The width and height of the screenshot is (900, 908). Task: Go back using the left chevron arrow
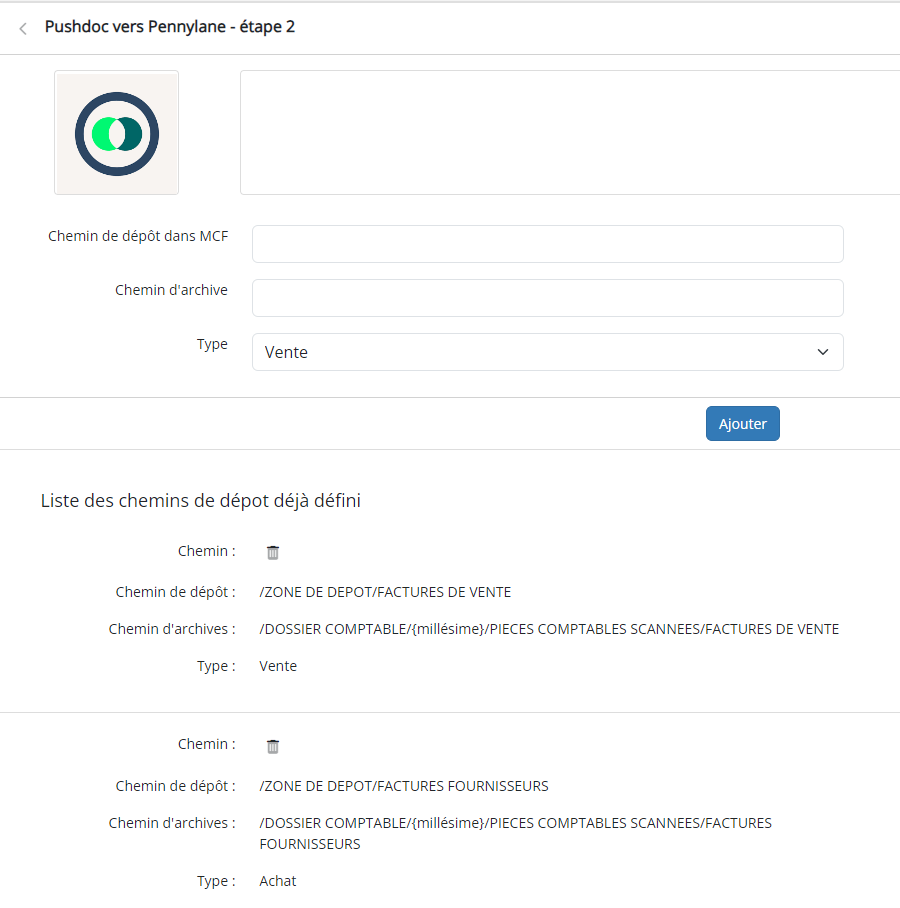pyautogui.click(x=23, y=28)
